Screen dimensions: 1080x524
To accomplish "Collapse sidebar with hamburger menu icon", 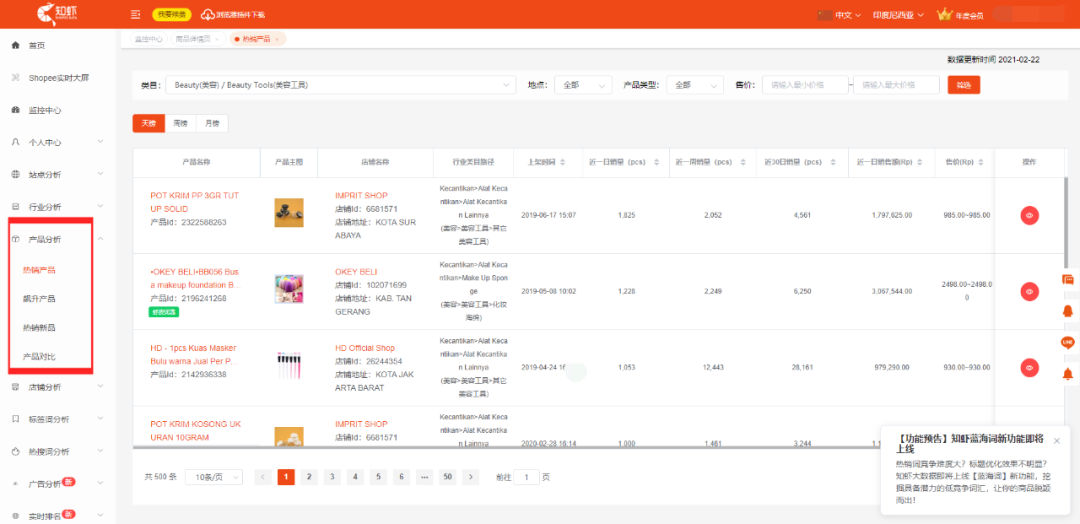I will [136, 14].
